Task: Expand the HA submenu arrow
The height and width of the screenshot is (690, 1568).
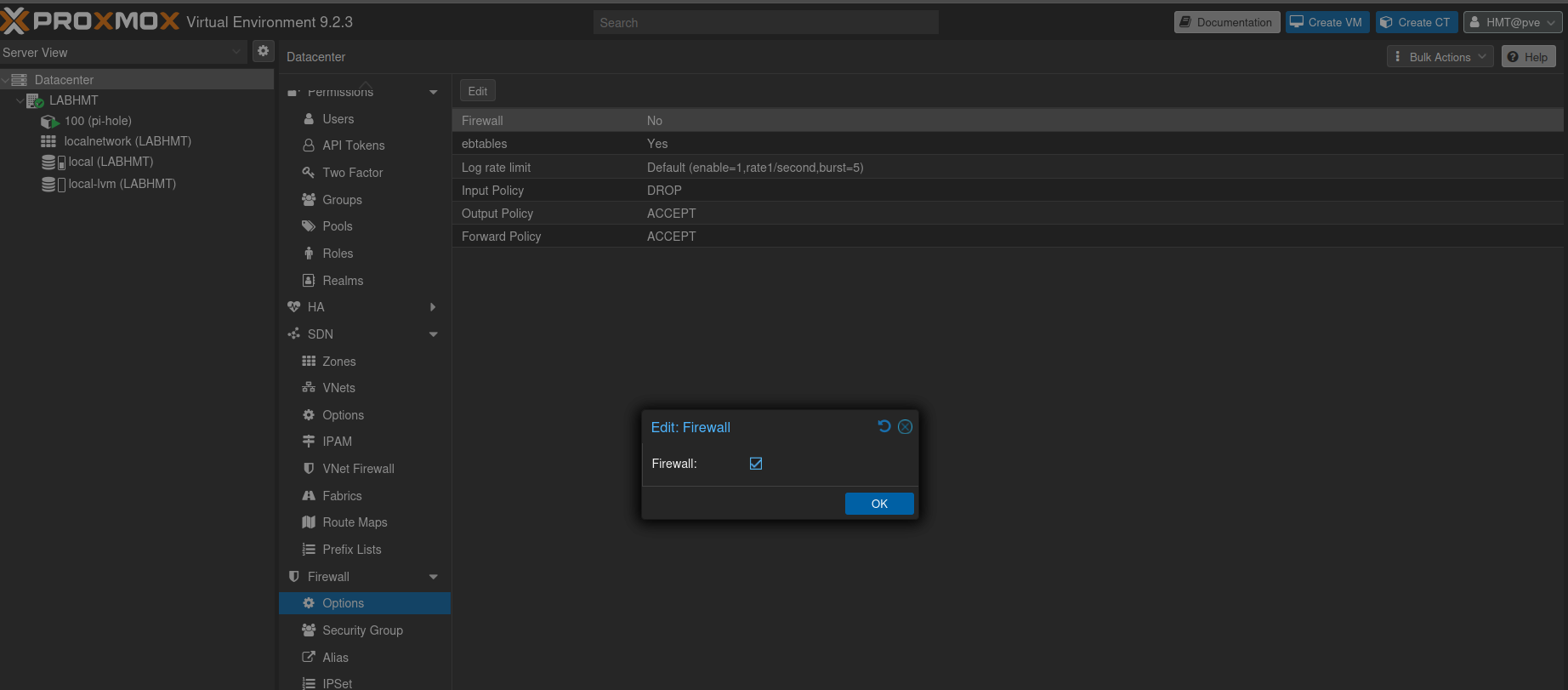Action: coord(434,307)
